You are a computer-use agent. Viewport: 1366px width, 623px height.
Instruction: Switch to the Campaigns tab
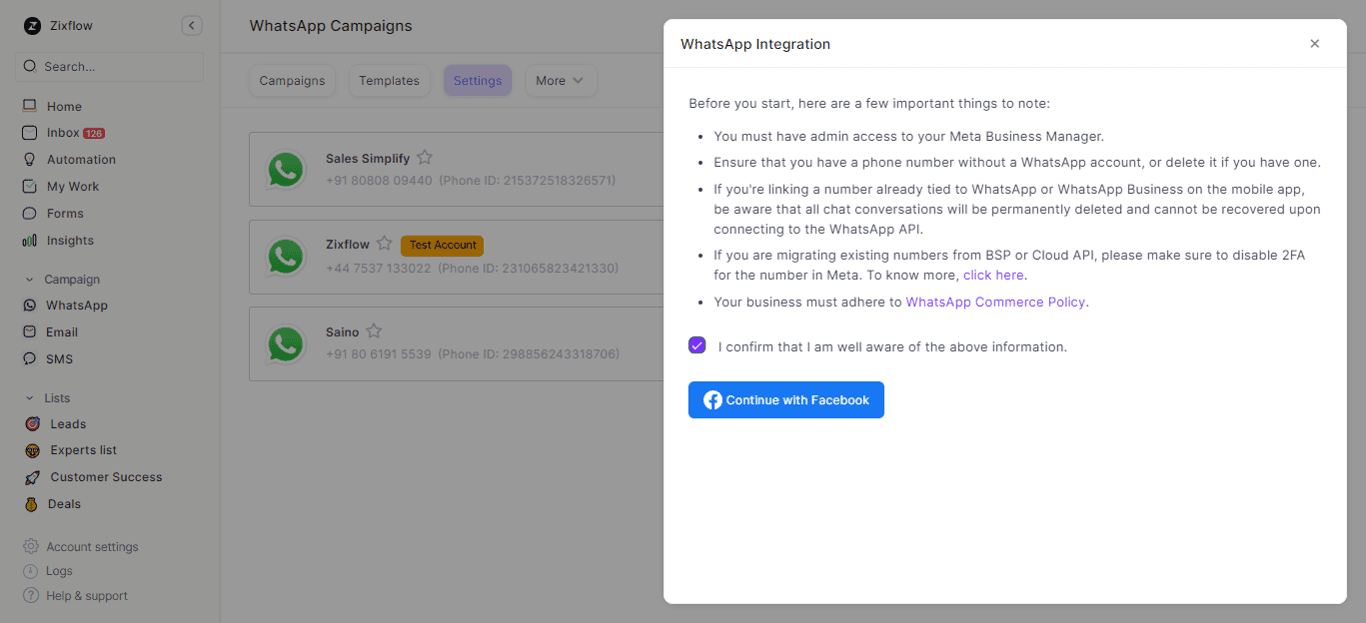click(x=292, y=81)
